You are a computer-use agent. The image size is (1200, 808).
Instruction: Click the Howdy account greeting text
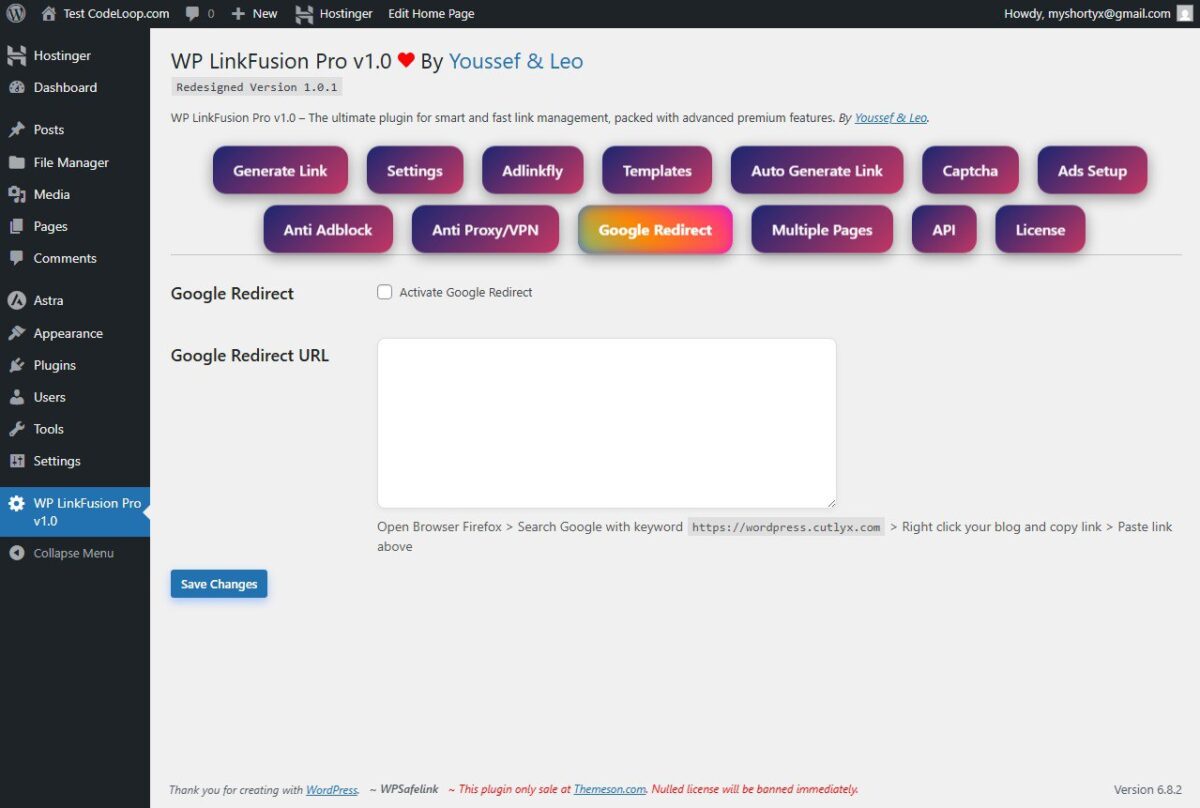[1087, 14]
